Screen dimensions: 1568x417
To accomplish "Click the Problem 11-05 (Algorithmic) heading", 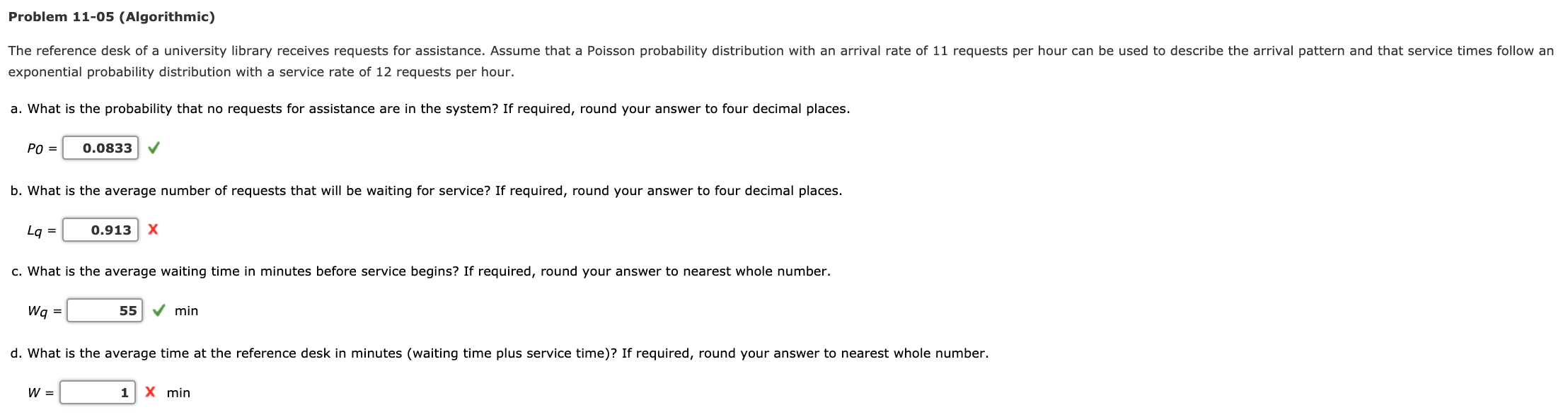I will (x=113, y=14).
